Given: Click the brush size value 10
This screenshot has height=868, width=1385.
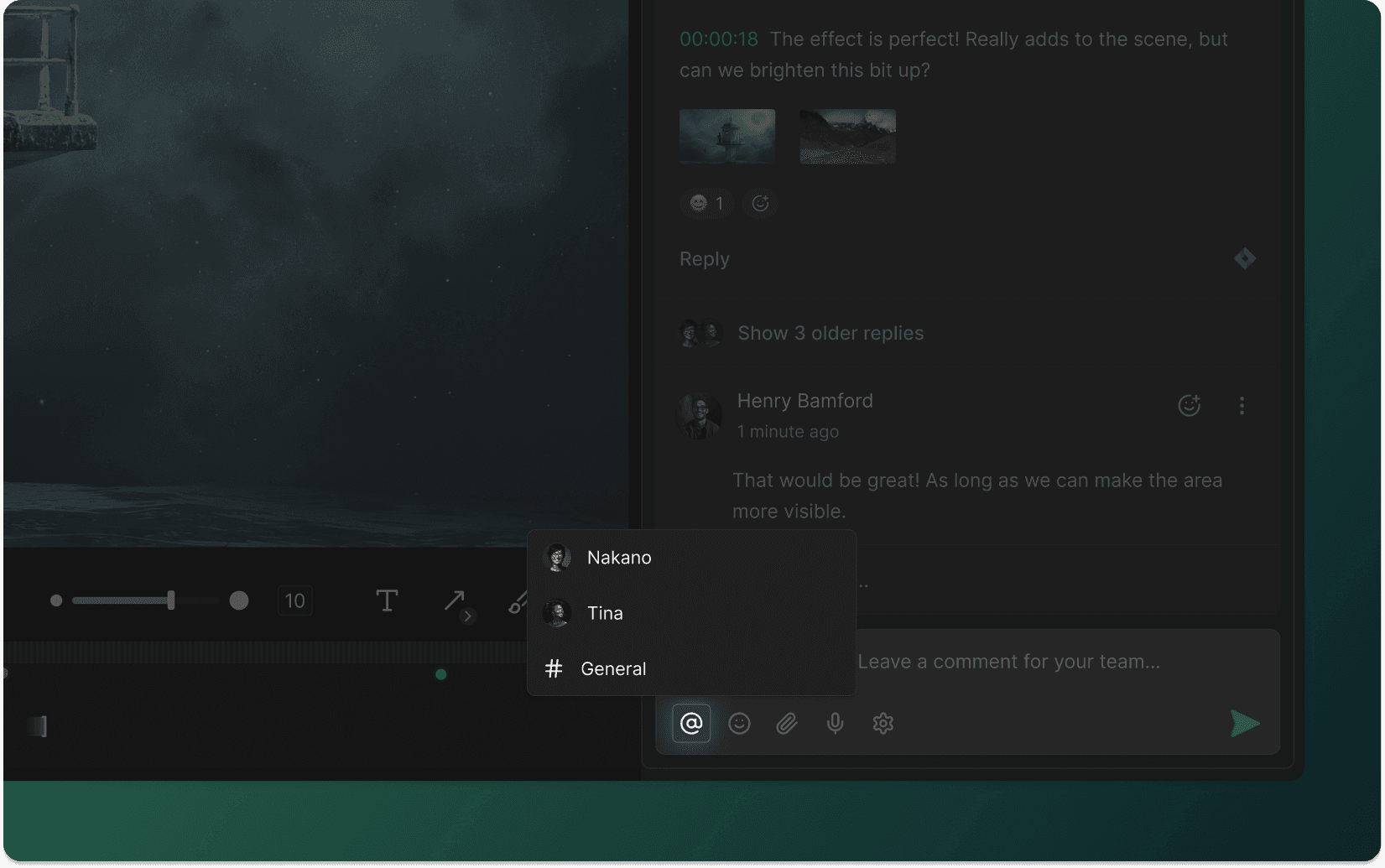Looking at the screenshot, I should pos(295,600).
